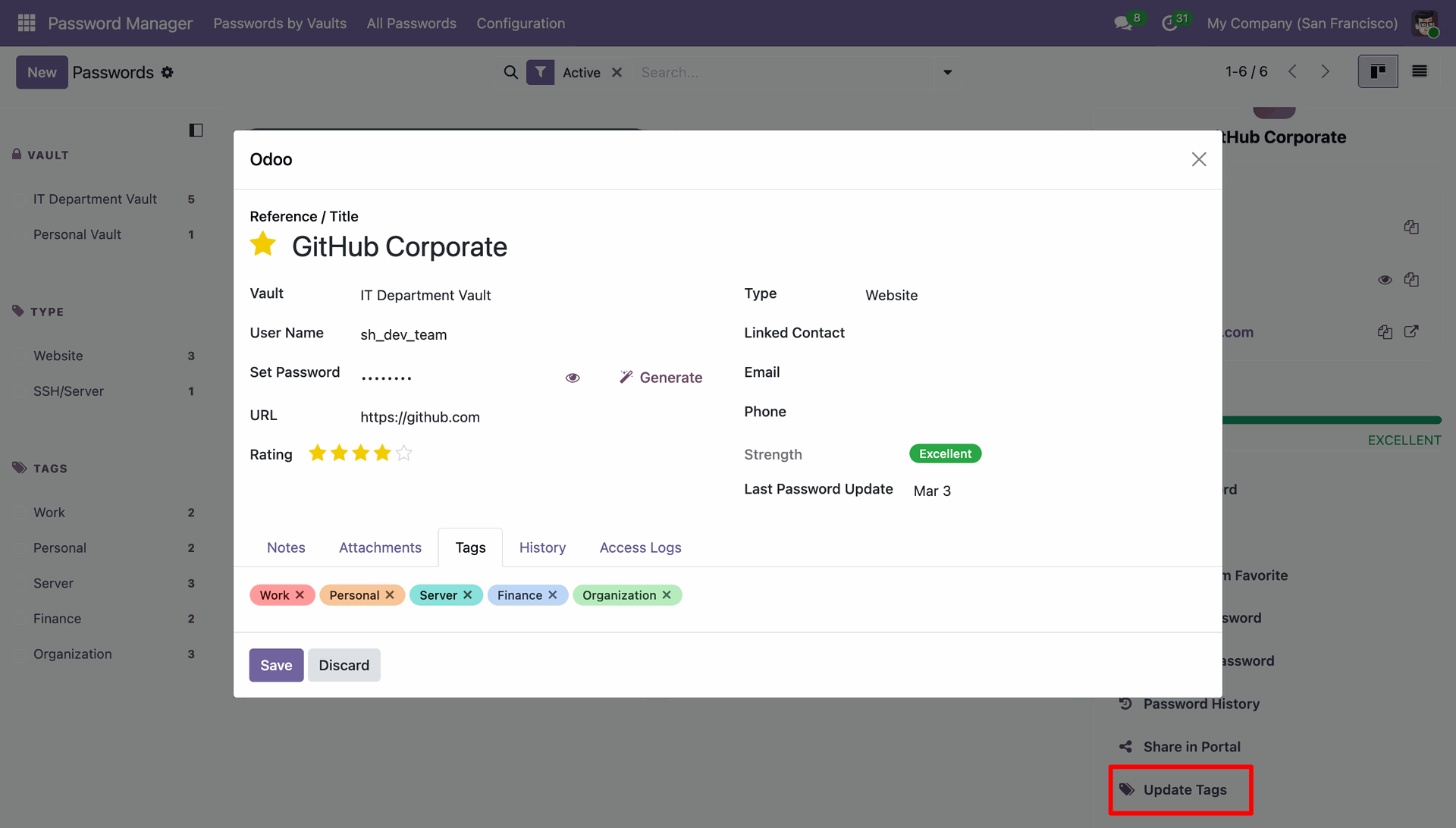Open the apps grid menu
Image resolution: width=1456 pixels, height=828 pixels.
point(27,23)
